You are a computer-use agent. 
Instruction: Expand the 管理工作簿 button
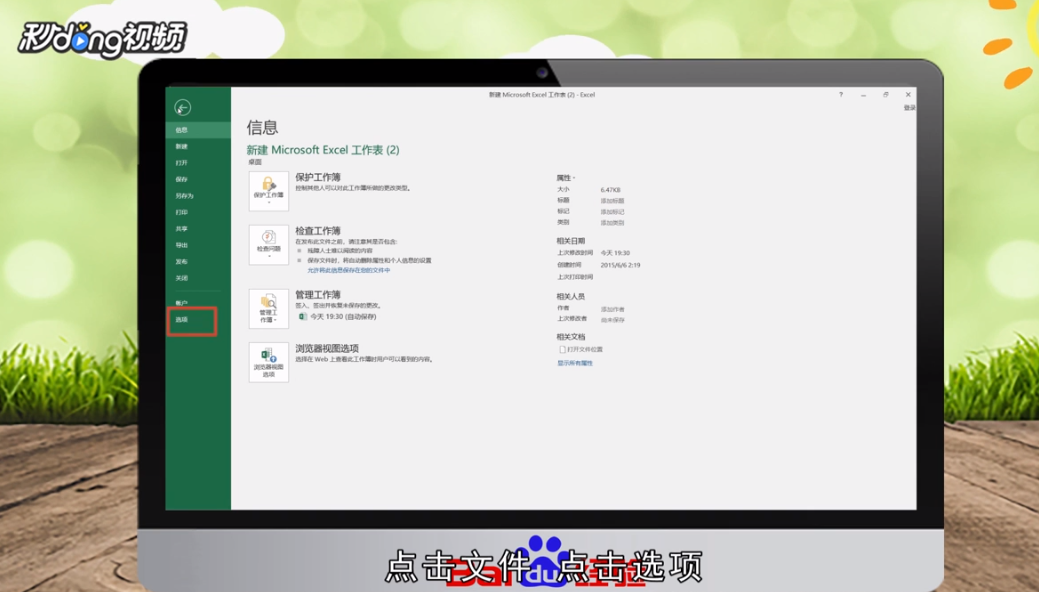268,308
